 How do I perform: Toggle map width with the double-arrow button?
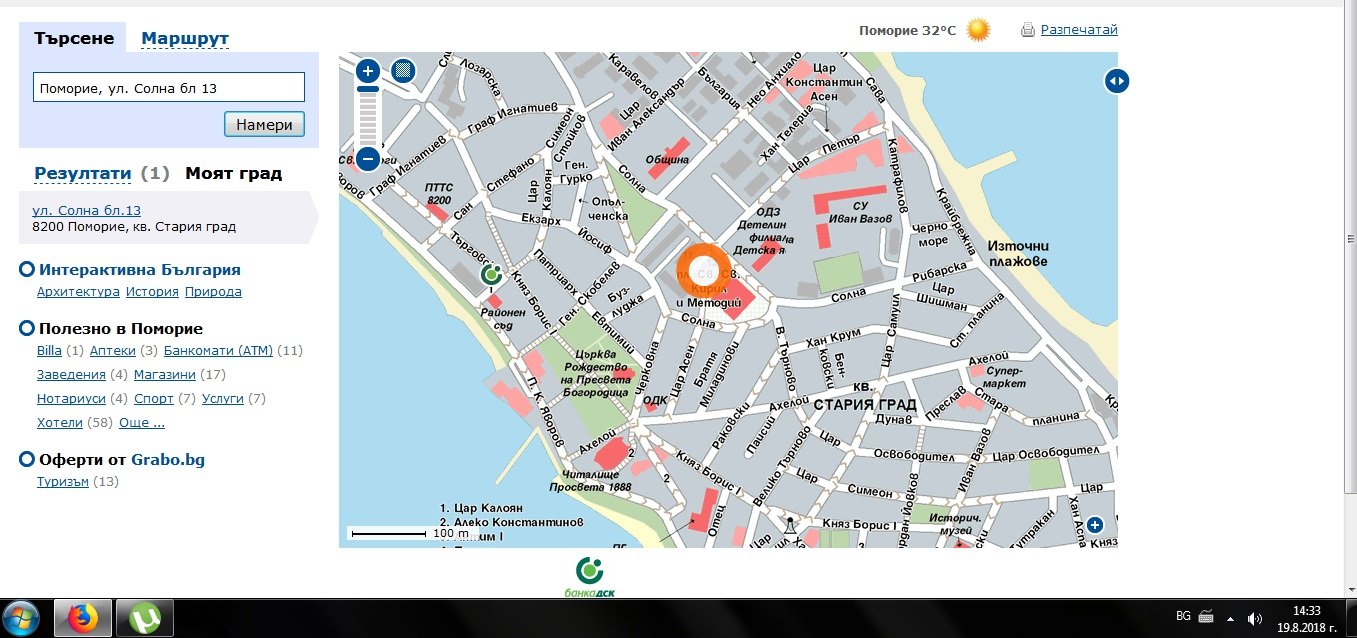click(1117, 81)
